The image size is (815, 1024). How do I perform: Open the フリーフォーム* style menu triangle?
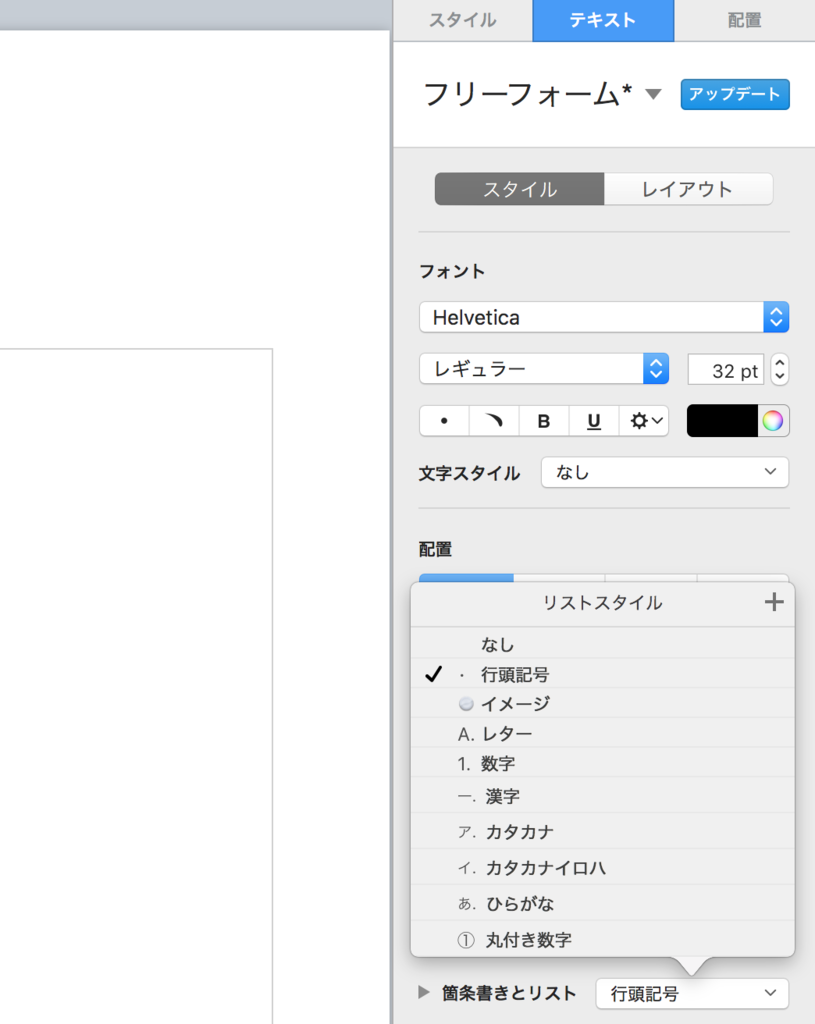tap(653, 95)
